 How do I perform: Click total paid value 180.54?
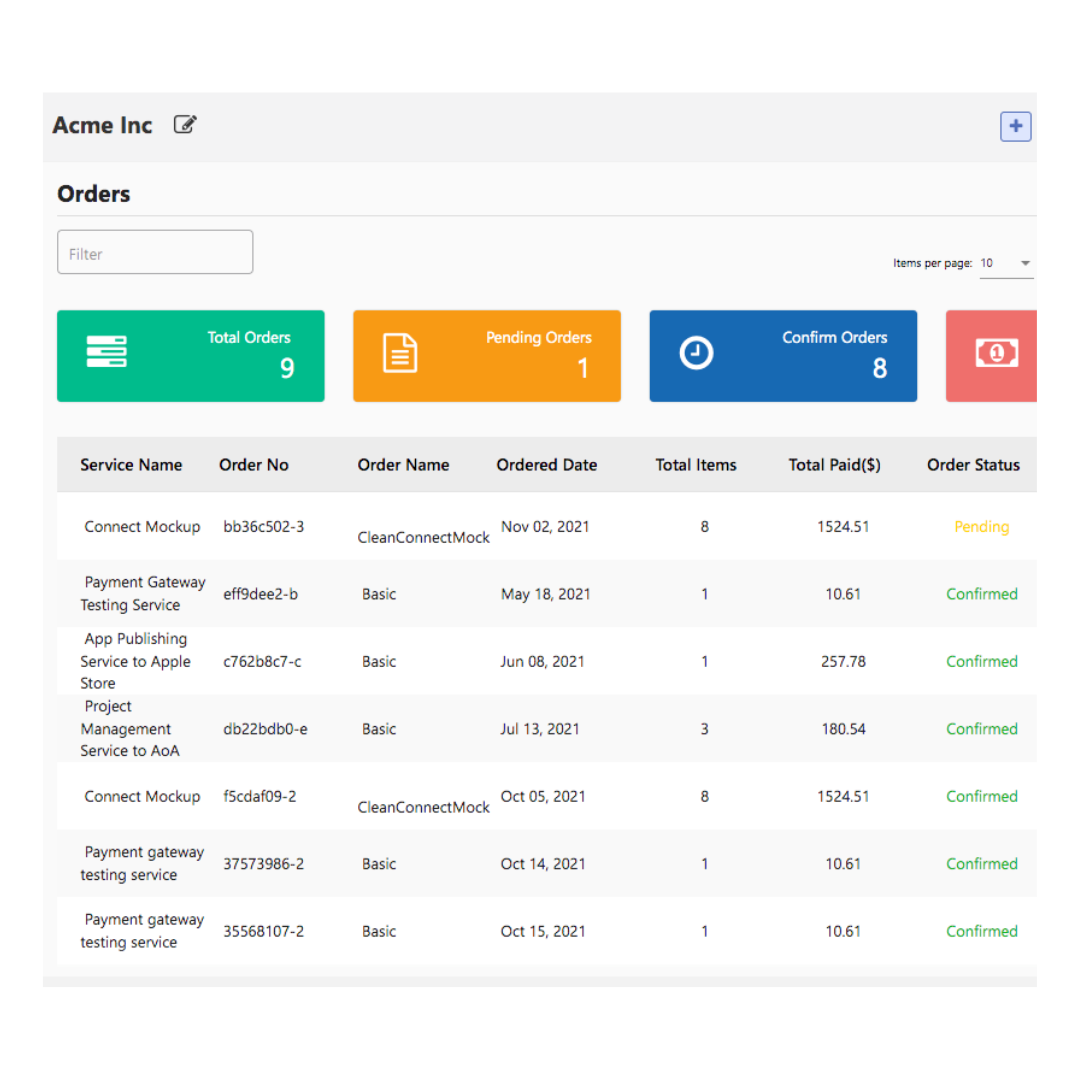click(x=843, y=729)
